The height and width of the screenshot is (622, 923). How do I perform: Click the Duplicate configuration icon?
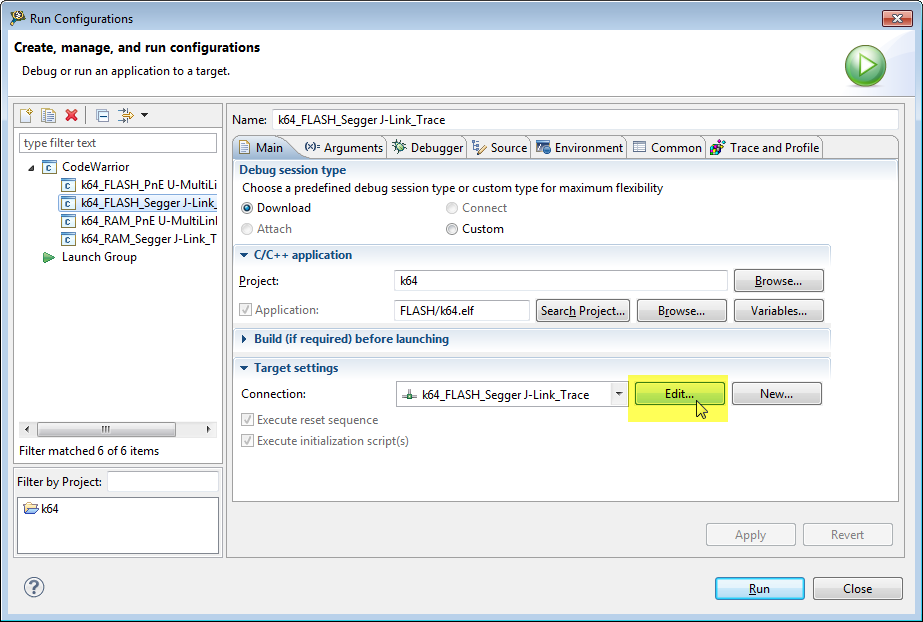48,116
